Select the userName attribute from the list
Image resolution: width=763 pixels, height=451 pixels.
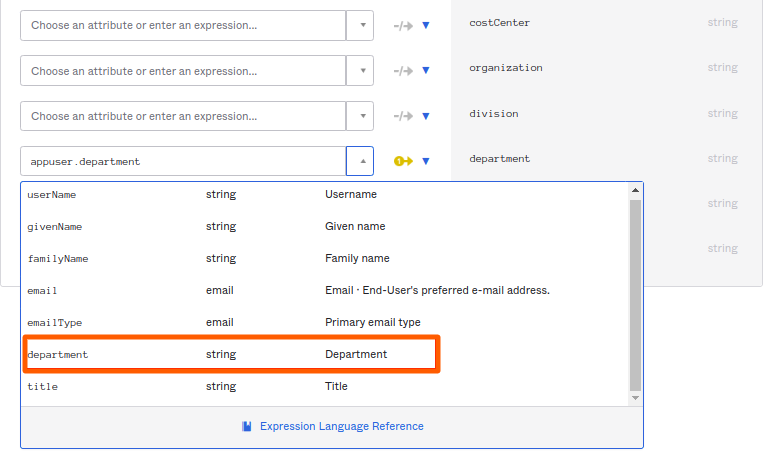pyautogui.click(x=52, y=194)
